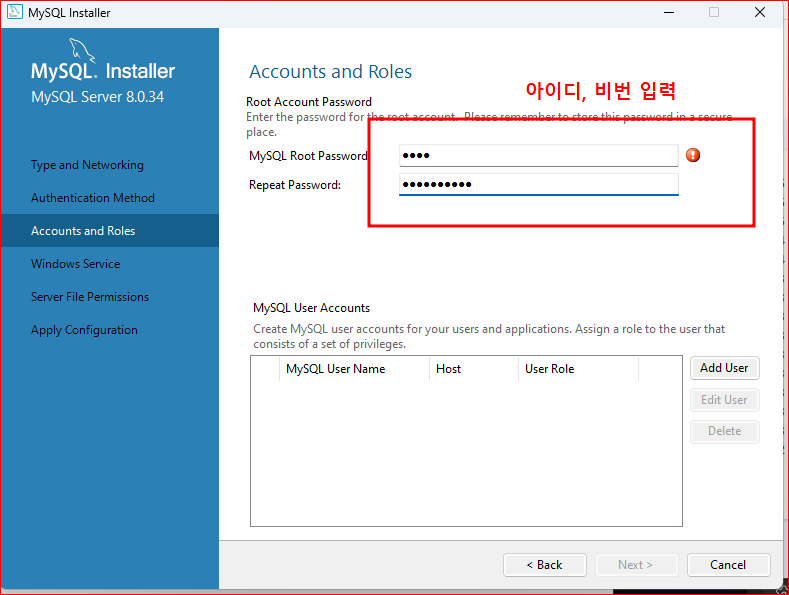Go to the Authentication Method step
789x595 pixels.
pos(93,198)
